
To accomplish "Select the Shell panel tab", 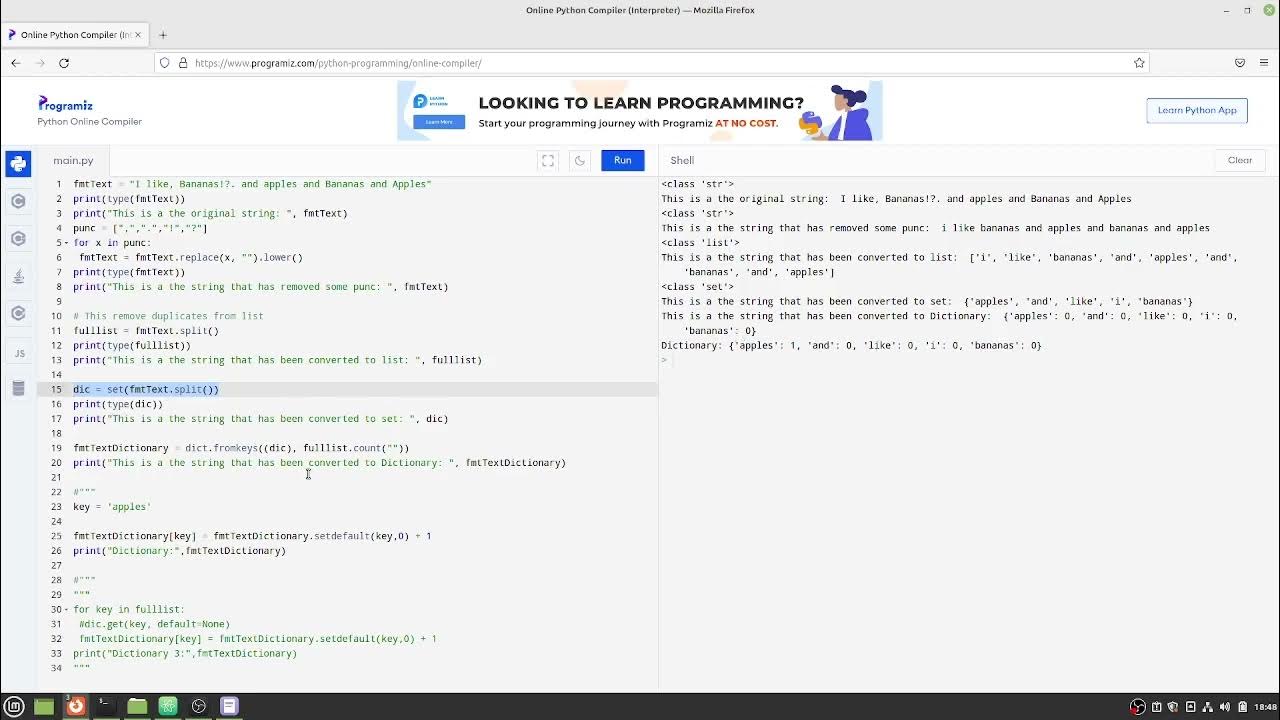I will 682,160.
